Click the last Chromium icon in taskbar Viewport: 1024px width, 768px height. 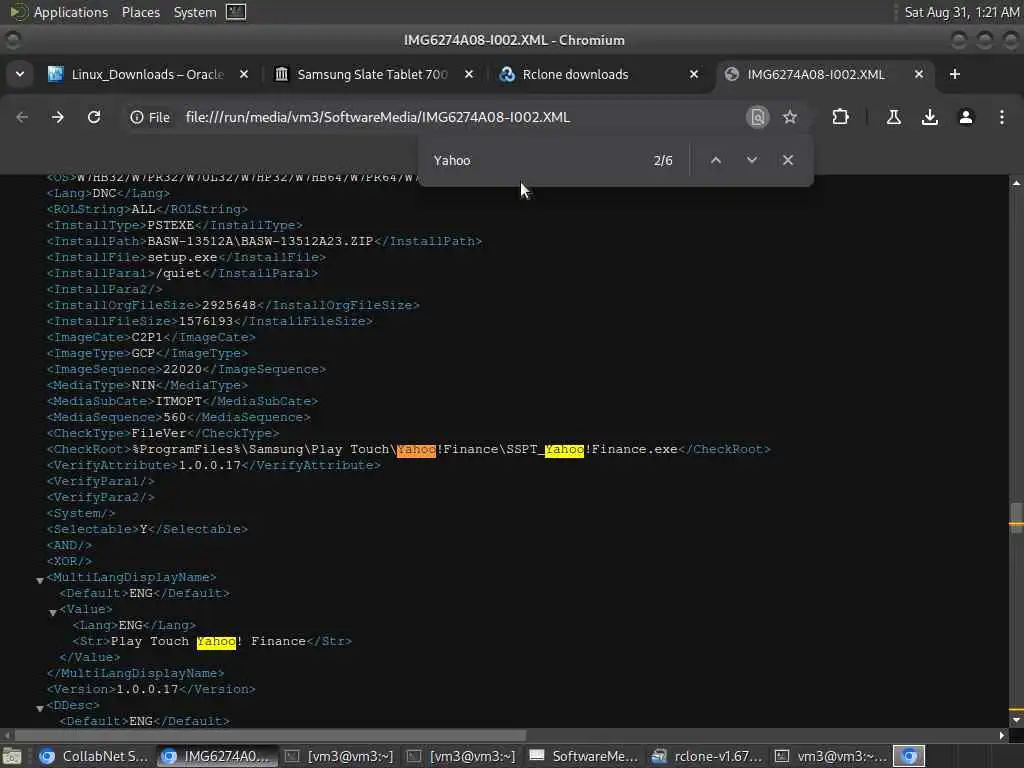(909, 756)
